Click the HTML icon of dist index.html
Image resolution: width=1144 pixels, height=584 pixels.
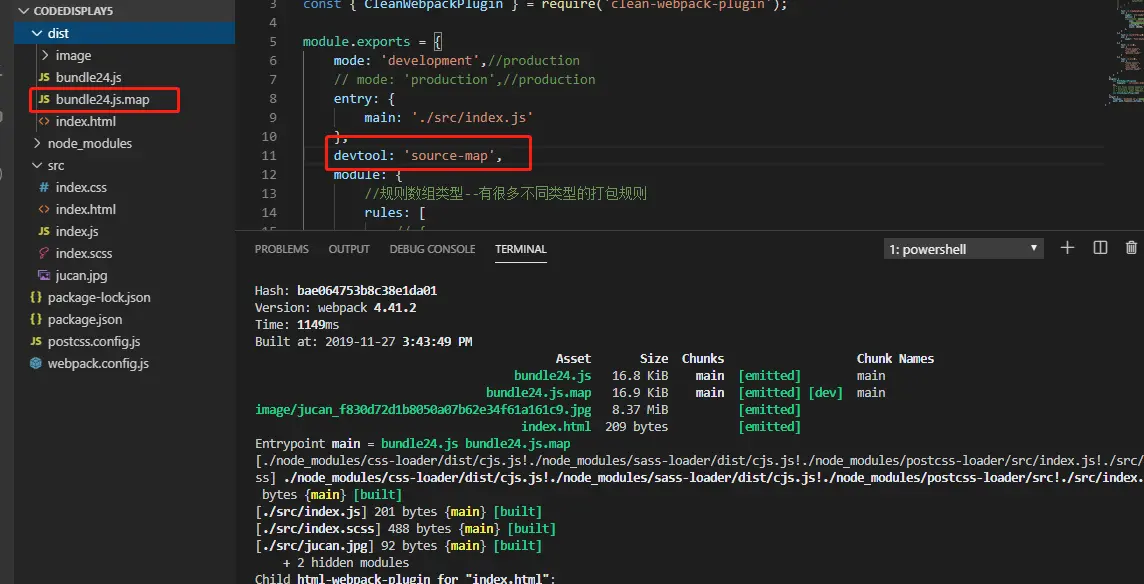44,121
